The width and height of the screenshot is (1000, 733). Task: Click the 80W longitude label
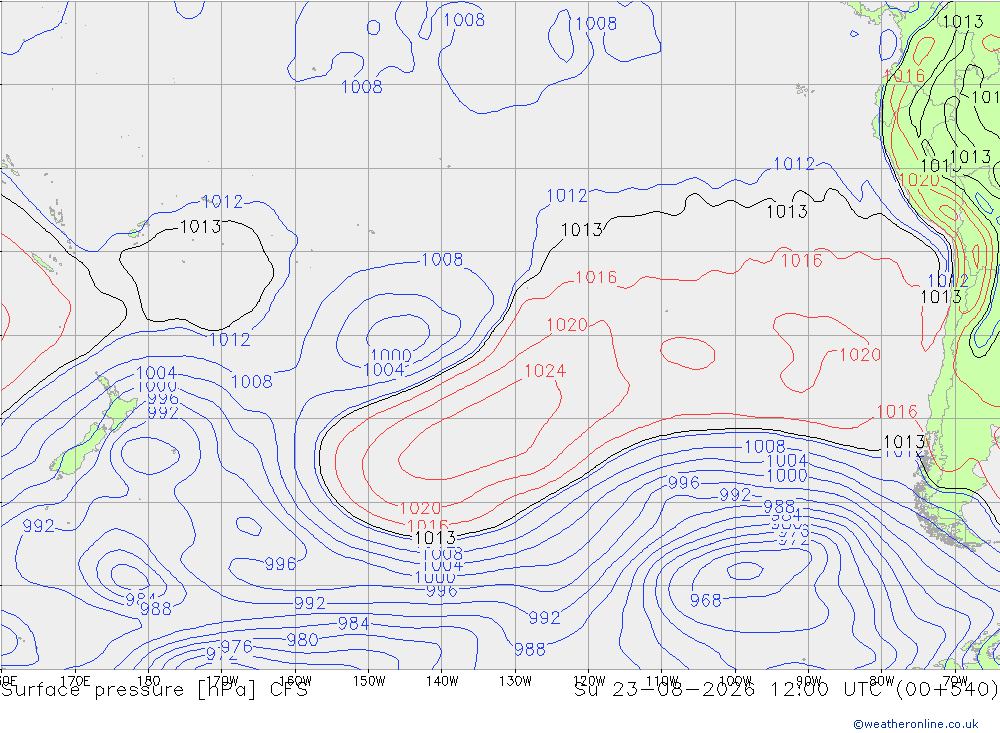tap(882, 681)
